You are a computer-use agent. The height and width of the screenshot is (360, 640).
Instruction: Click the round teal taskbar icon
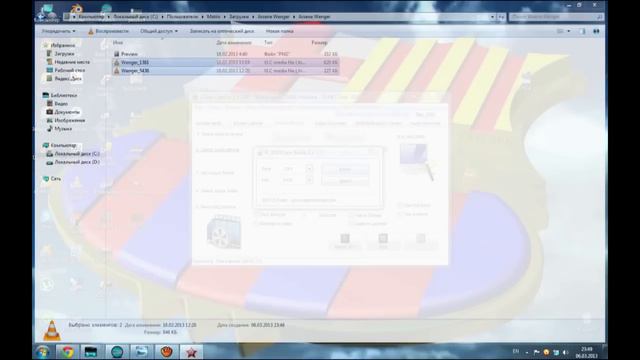pos(117,352)
